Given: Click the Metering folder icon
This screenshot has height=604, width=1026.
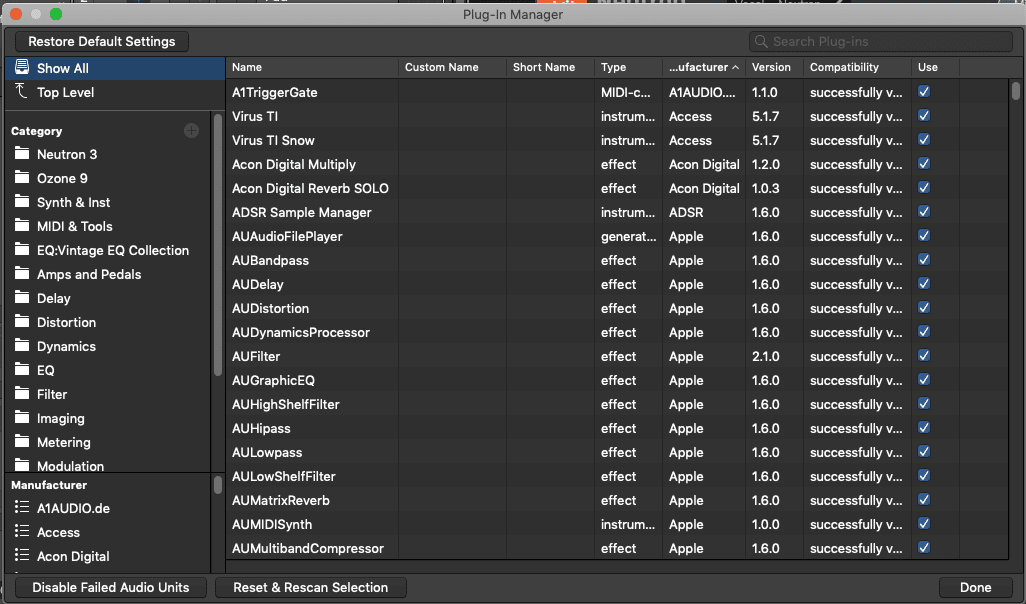Looking at the screenshot, I should point(22,442).
